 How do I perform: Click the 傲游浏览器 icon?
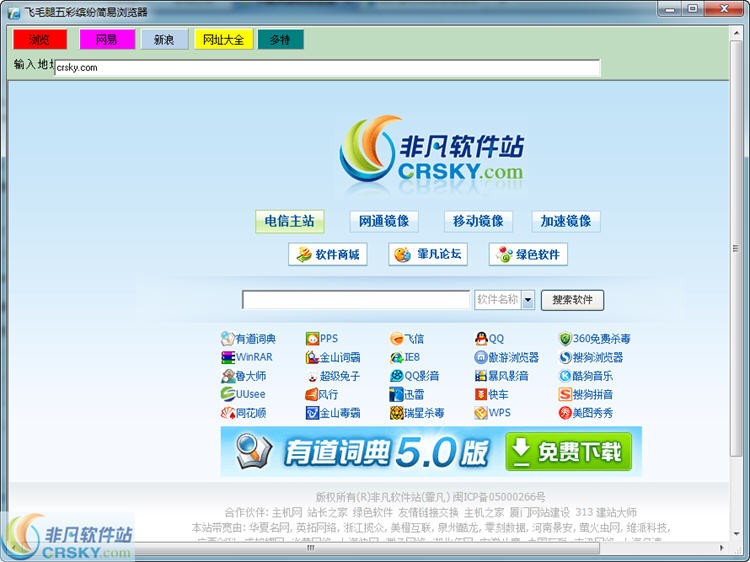tap(481, 357)
